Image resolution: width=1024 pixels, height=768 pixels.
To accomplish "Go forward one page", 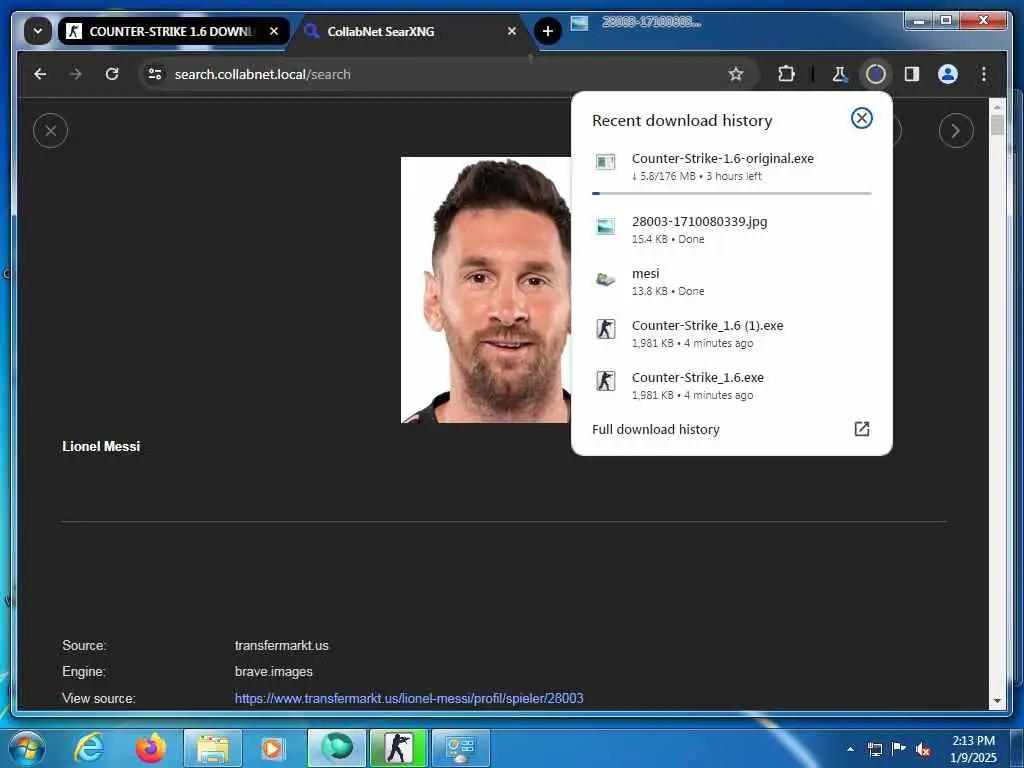I will (x=76, y=74).
